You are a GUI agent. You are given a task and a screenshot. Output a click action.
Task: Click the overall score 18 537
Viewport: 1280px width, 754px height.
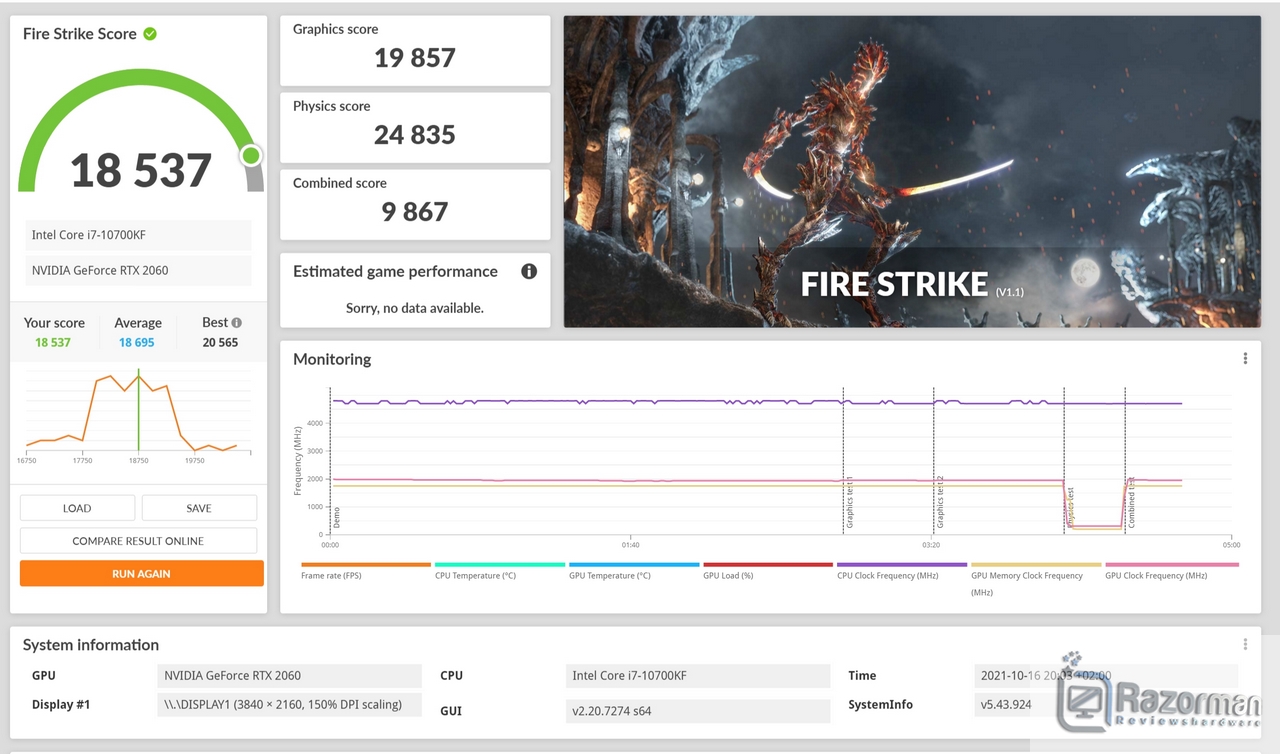(x=141, y=171)
